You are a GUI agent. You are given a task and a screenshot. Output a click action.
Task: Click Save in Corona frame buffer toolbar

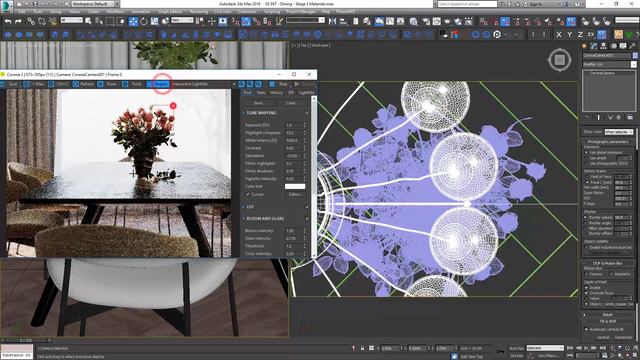[10, 84]
